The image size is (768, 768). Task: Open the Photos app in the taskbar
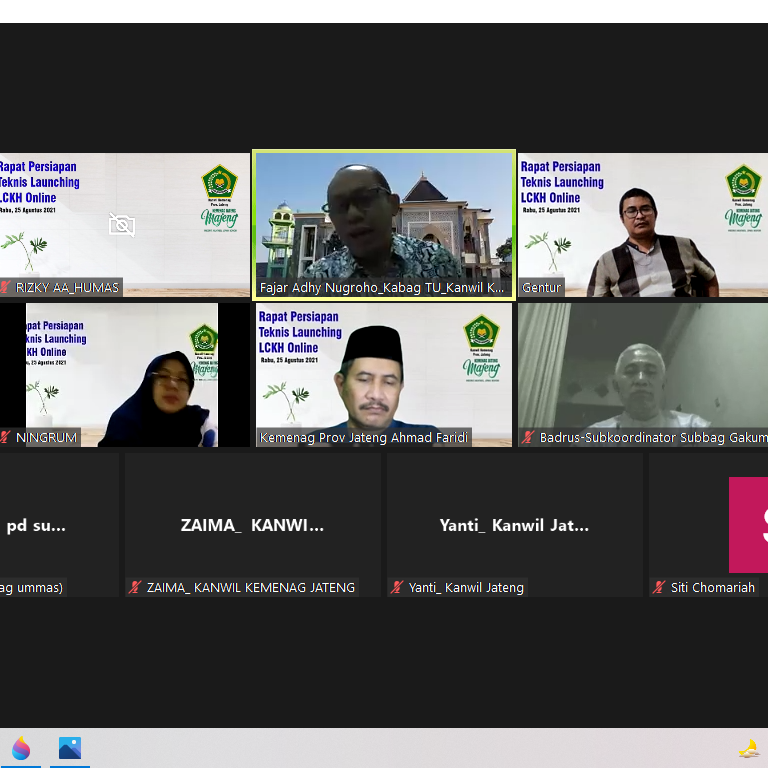pyautogui.click(x=70, y=748)
